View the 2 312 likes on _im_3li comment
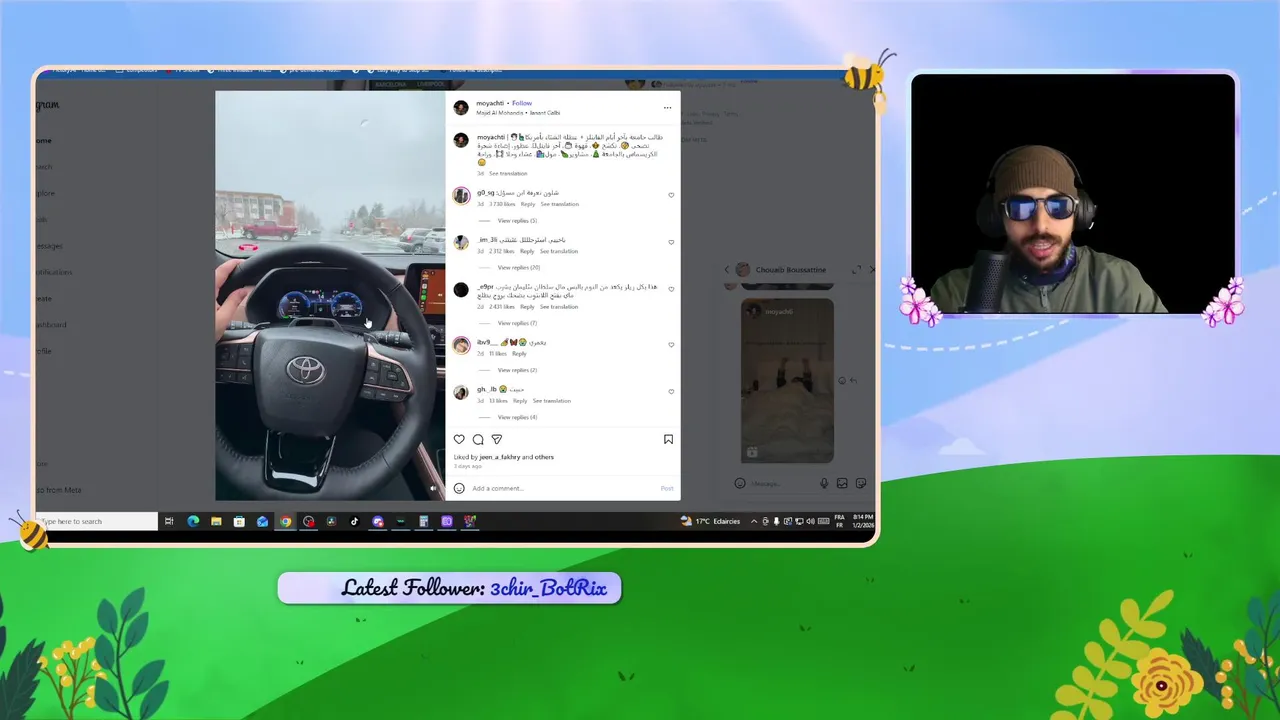Image resolution: width=1280 pixels, height=720 pixels. point(502,251)
